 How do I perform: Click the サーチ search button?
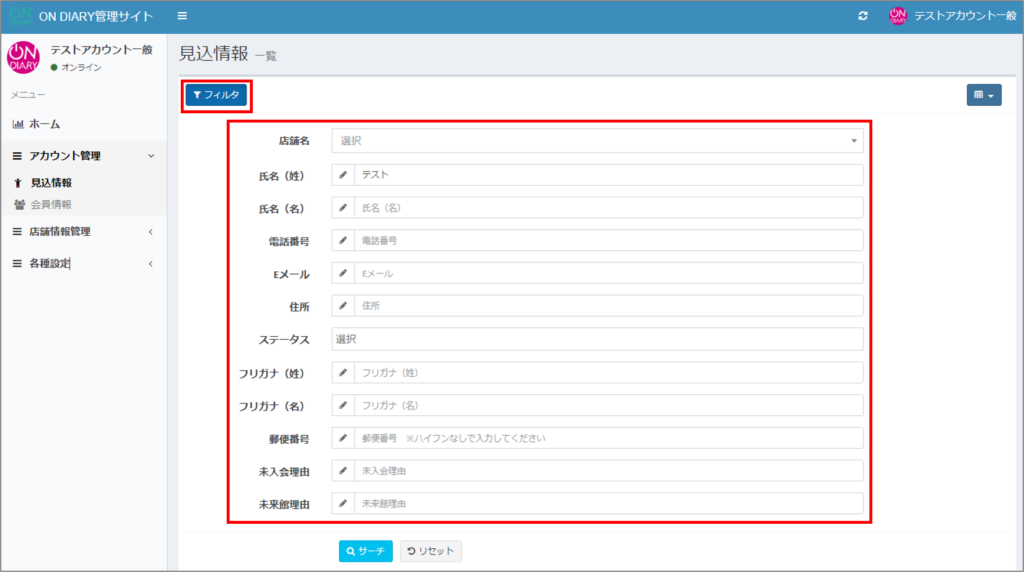coord(365,551)
